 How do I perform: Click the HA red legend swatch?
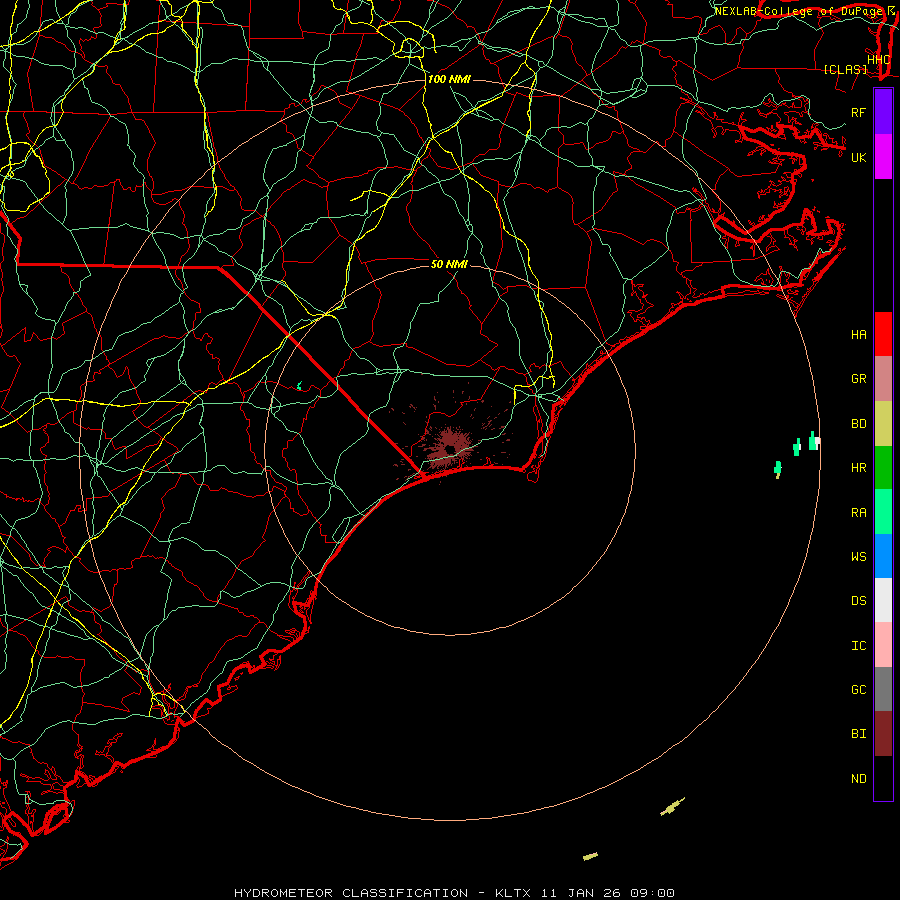[x=883, y=334]
